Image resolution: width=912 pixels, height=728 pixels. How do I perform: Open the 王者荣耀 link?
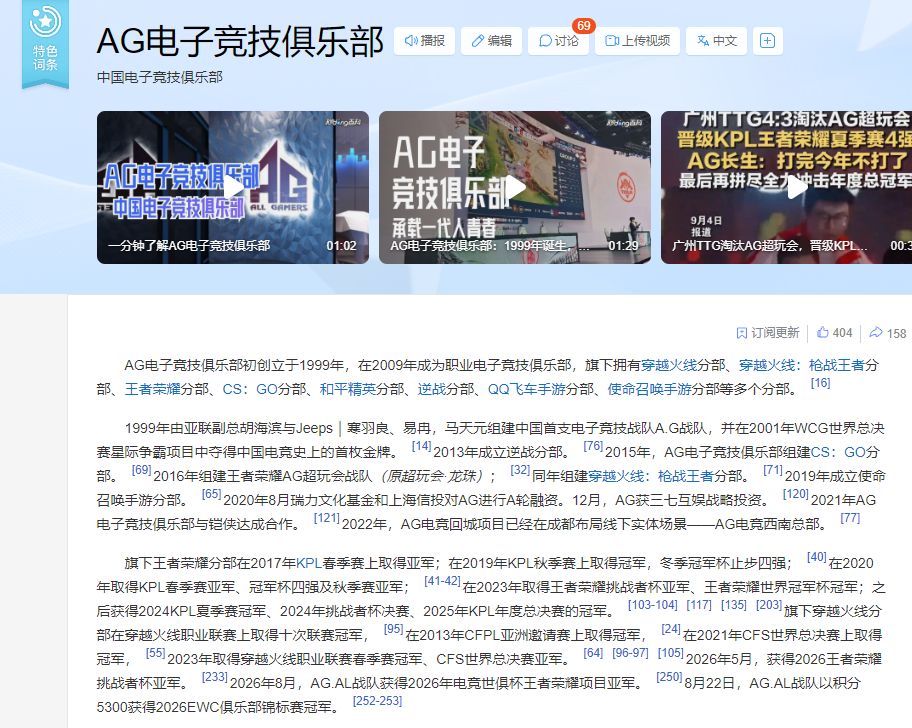[x=152, y=389]
